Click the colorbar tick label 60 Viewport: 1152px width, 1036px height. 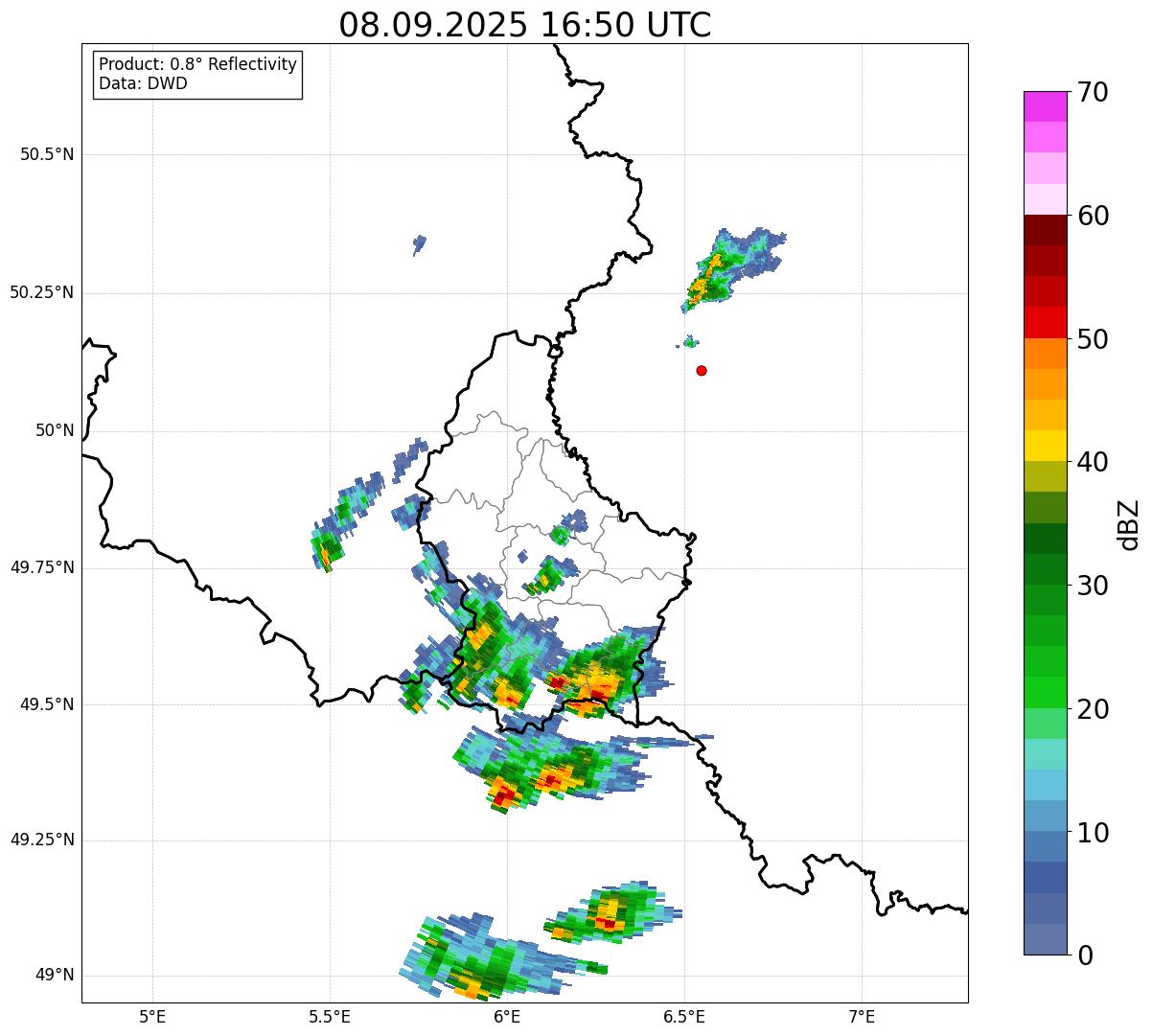tap(1093, 216)
